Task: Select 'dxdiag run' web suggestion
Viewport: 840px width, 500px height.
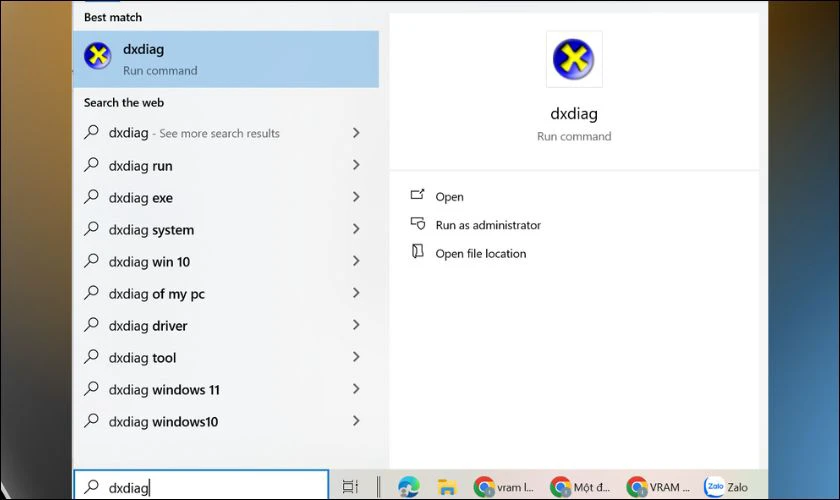Action: (140, 166)
